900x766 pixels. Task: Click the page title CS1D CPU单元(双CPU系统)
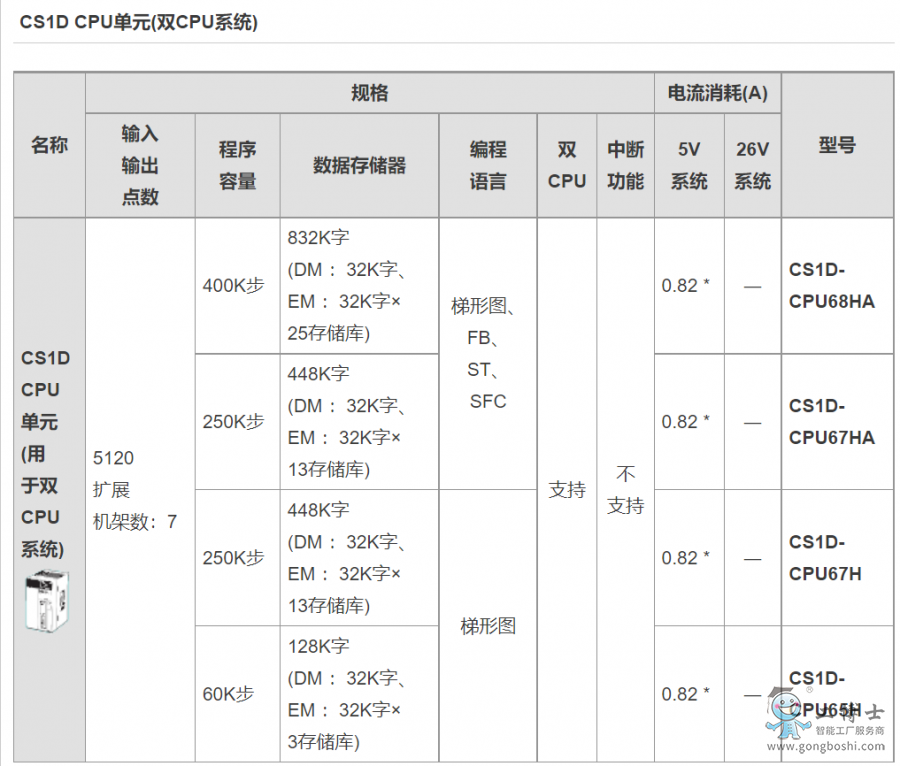point(139,22)
